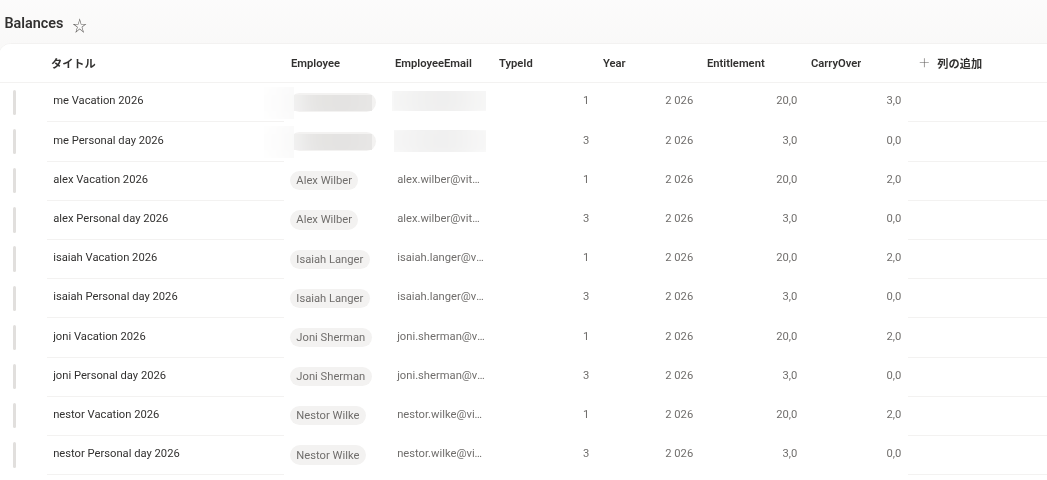Image resolution: width=1047 pixels, height=480 pixels.
Task: Open the CarryOver column header options
Action: click(x=835, y=63)
